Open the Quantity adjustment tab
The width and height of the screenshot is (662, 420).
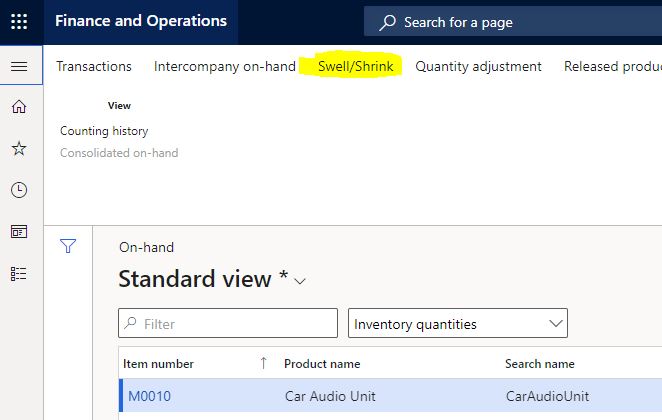tap(478, 66)
